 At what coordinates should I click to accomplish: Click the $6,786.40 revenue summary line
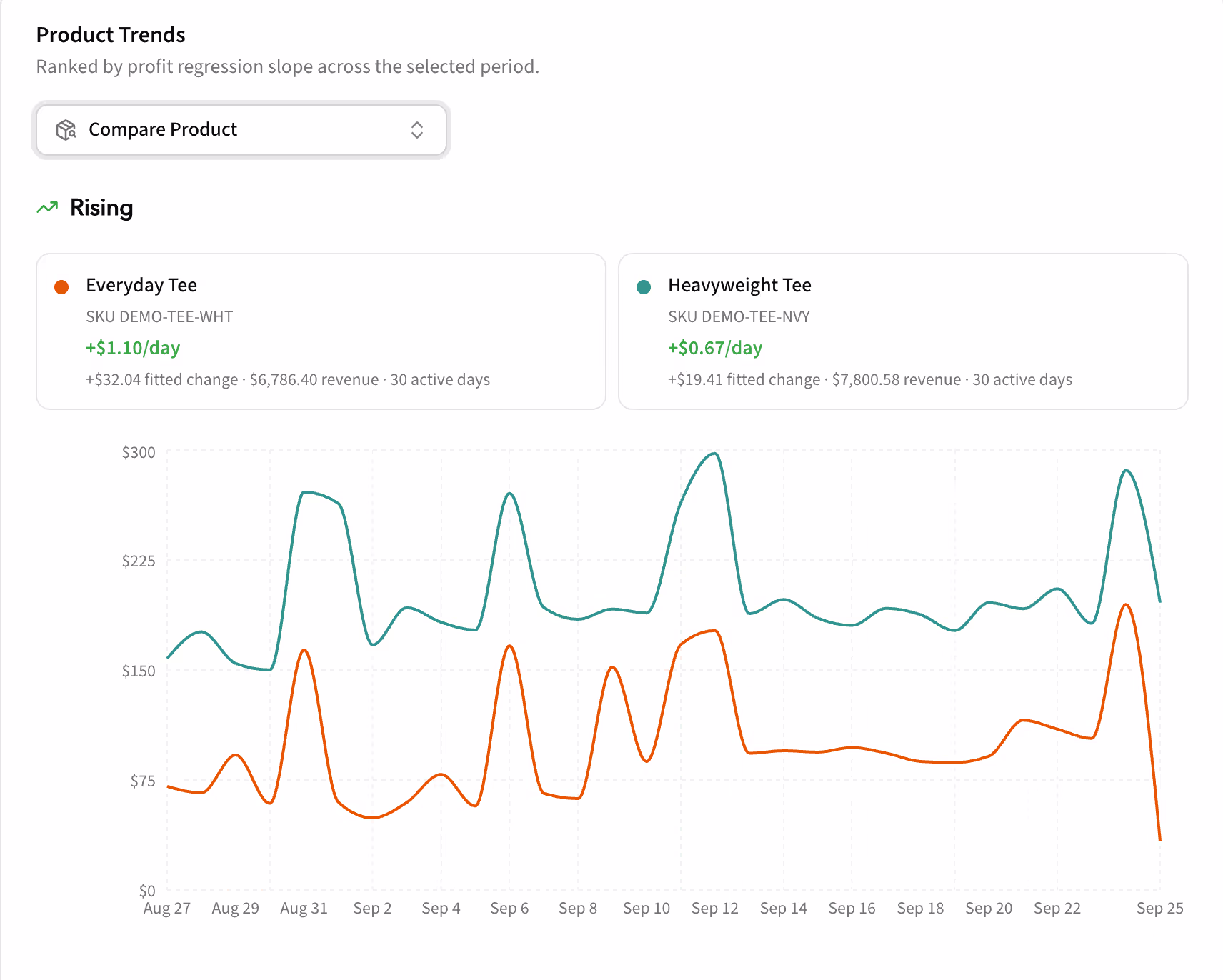click(288, 380)
